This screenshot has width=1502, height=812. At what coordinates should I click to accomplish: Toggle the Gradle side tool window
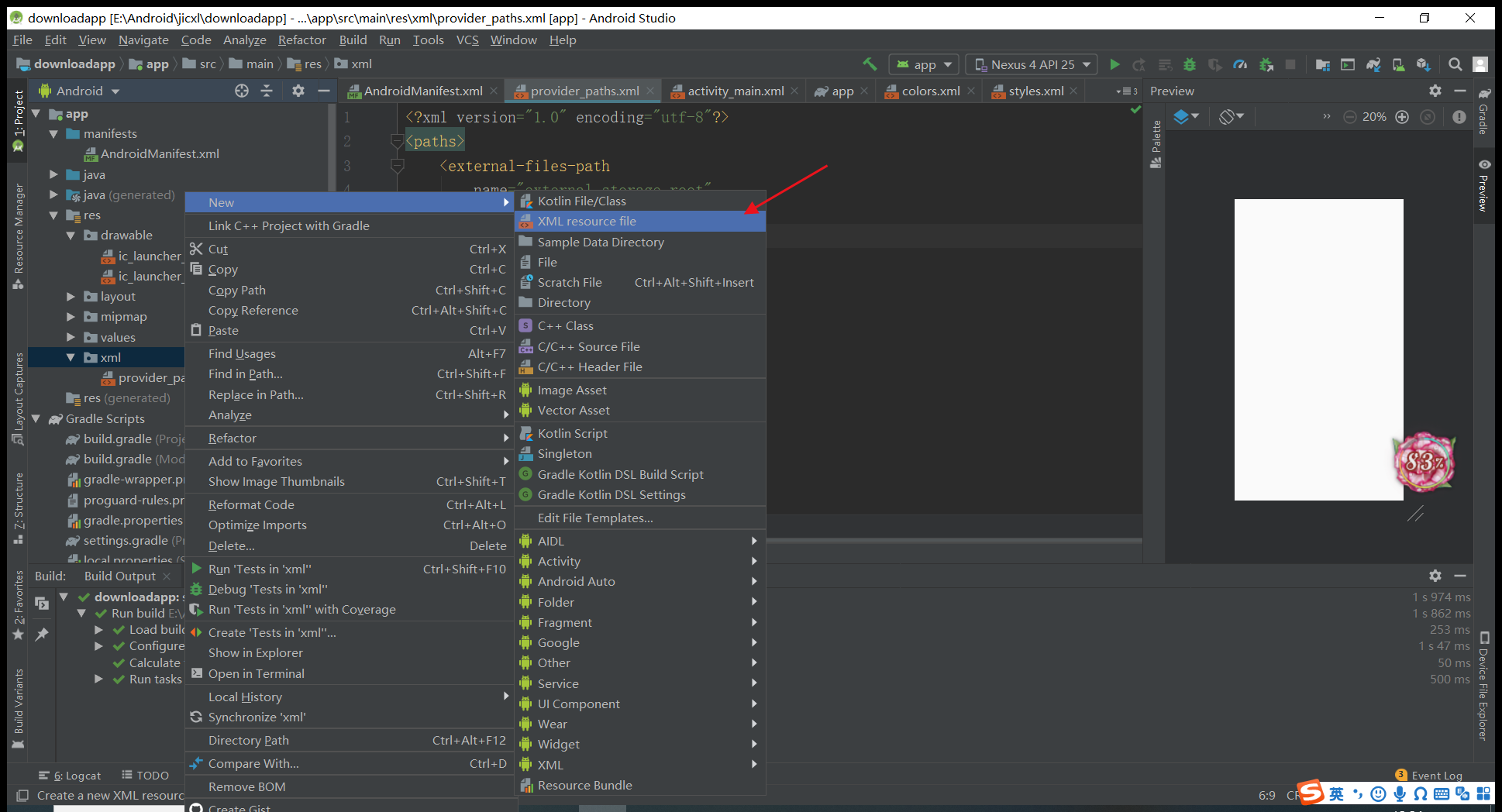coord(1483,112)
